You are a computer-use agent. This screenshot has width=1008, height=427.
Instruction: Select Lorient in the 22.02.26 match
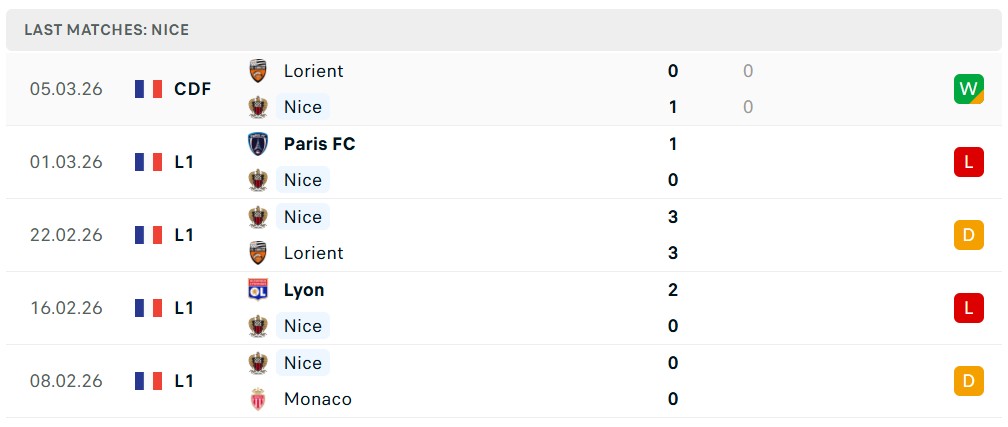pos(313,253)
